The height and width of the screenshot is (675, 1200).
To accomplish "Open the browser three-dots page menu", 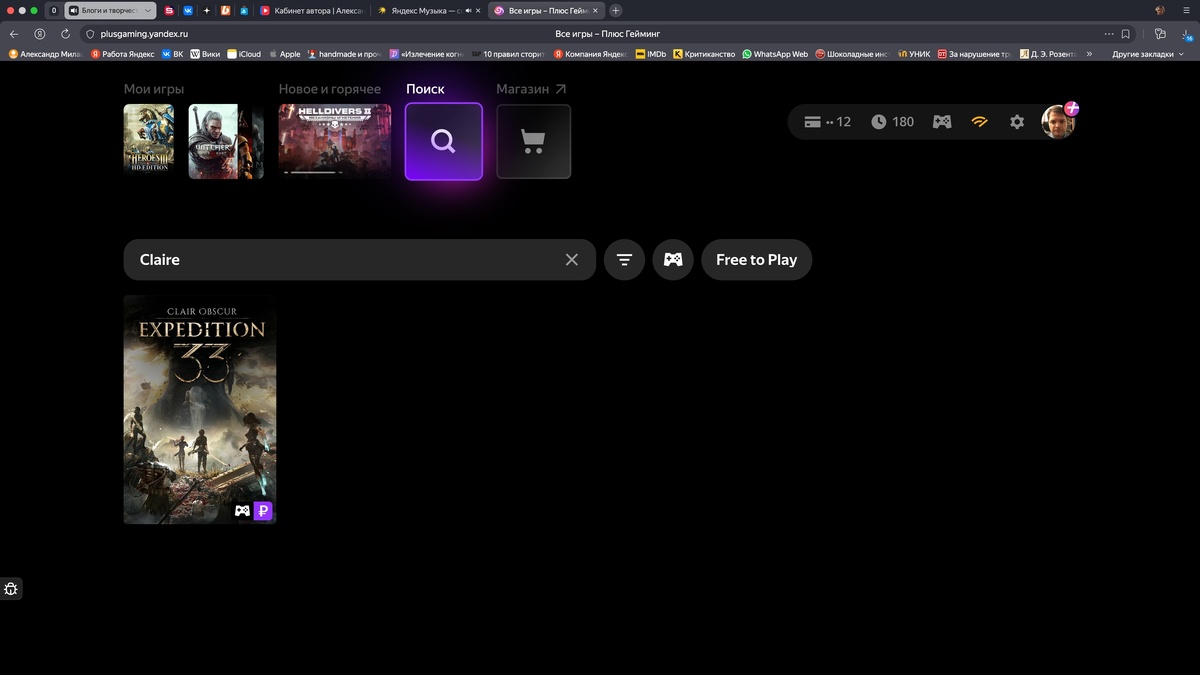I will pyautogui.click(x=1109, y=33).
